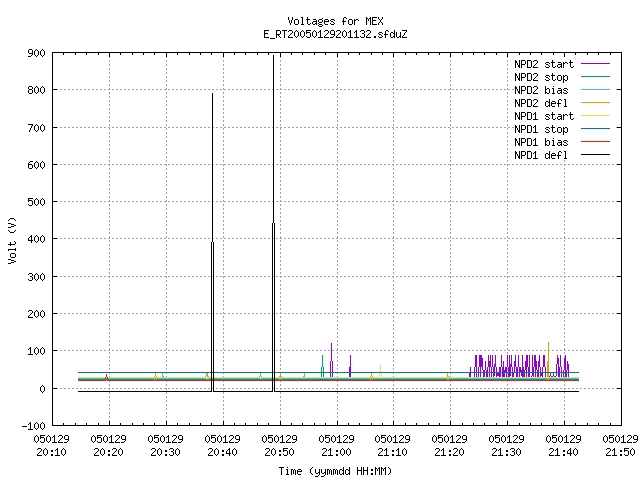Image resolution: width=640 pixels, height=480 pixels.
Task: Click the y-axis value 300
Action: (x=36, y=277)
